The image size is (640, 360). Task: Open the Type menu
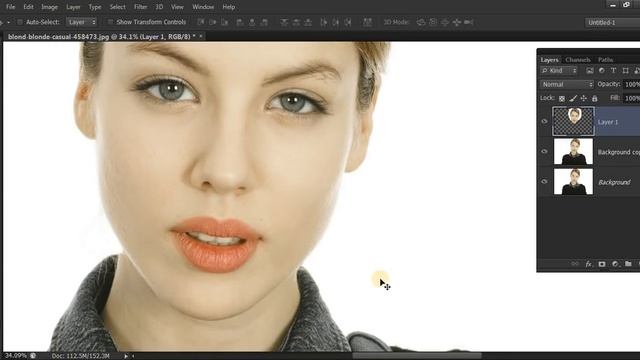pyautogui.click(x=95, y=7)
